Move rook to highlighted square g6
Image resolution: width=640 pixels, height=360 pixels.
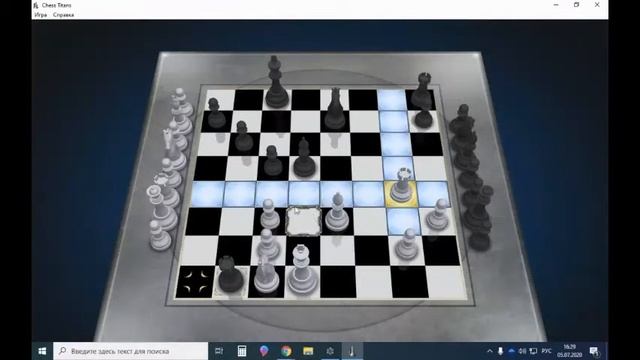pyautogui.click(x=396, y=144)
